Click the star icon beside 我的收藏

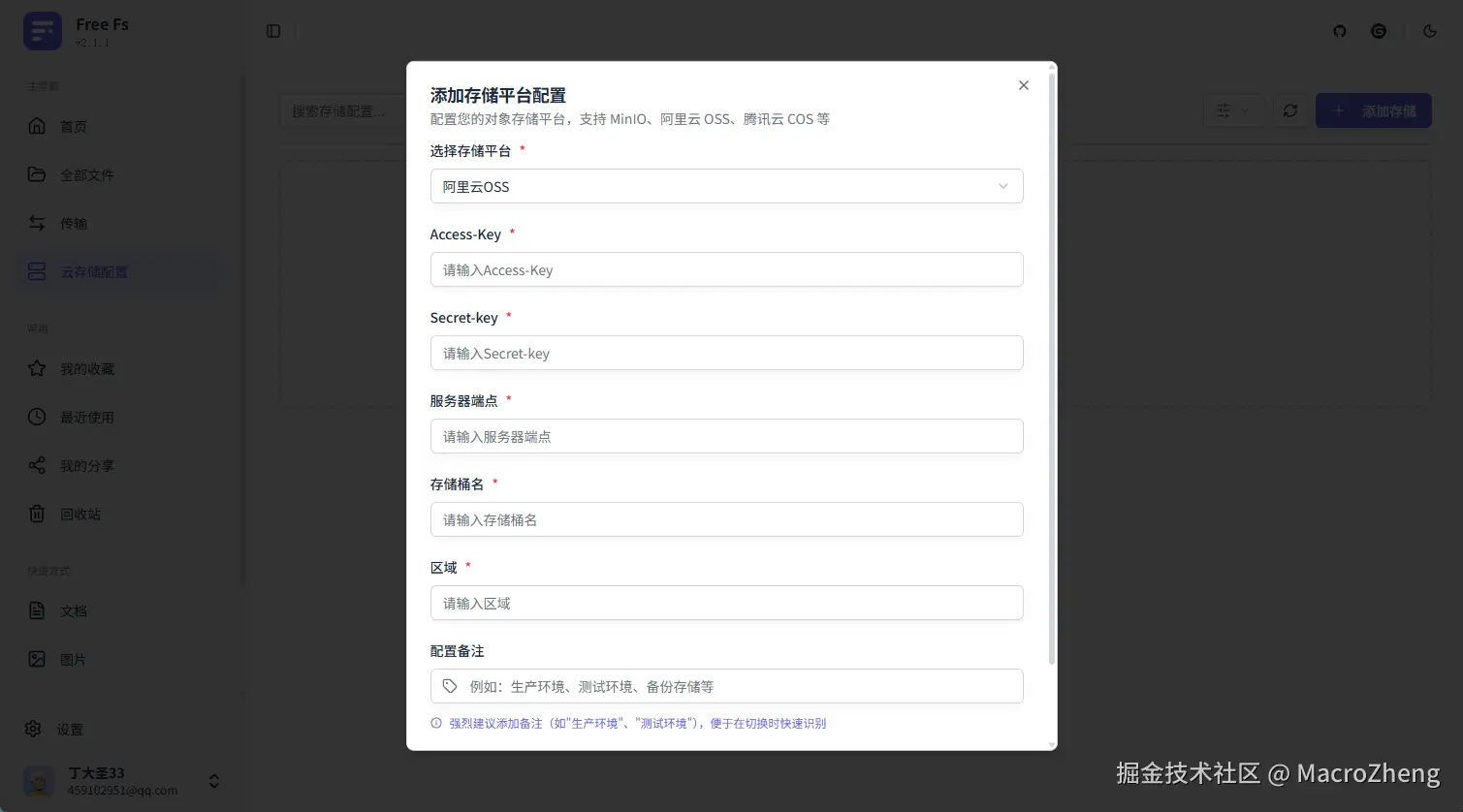pos(37,368)
